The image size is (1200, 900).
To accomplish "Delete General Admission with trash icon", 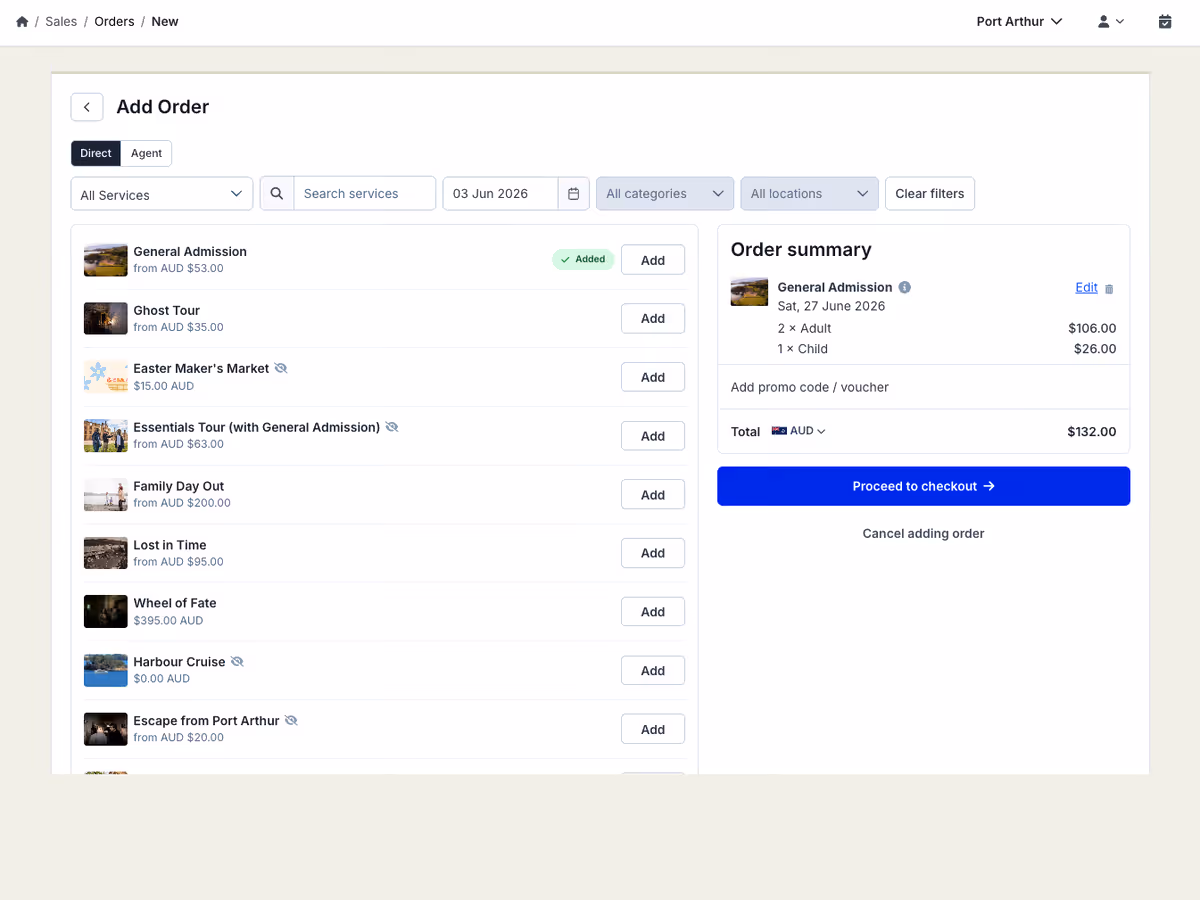I will tap(1109, 288).
